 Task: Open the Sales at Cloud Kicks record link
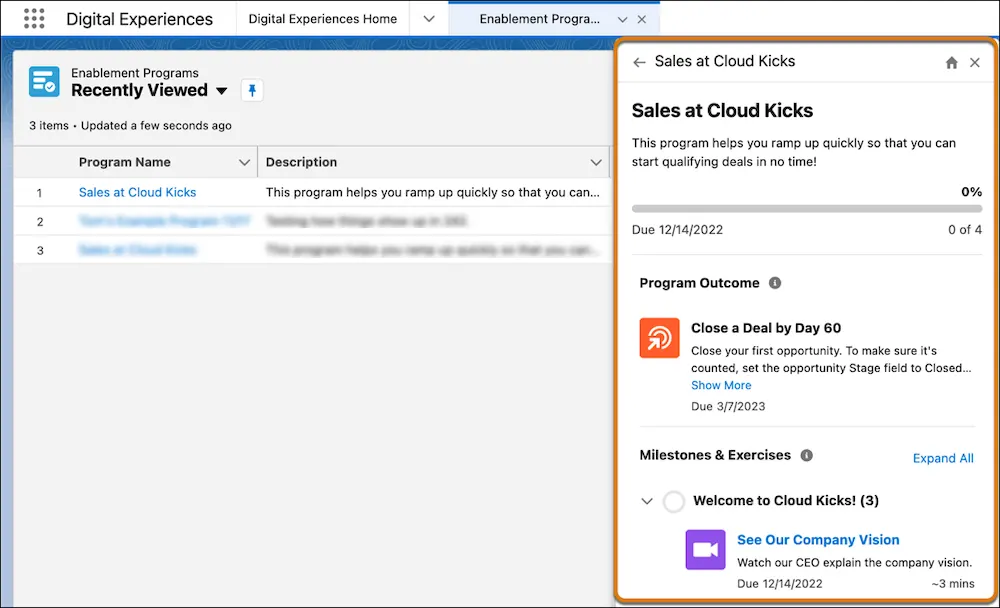136,192
